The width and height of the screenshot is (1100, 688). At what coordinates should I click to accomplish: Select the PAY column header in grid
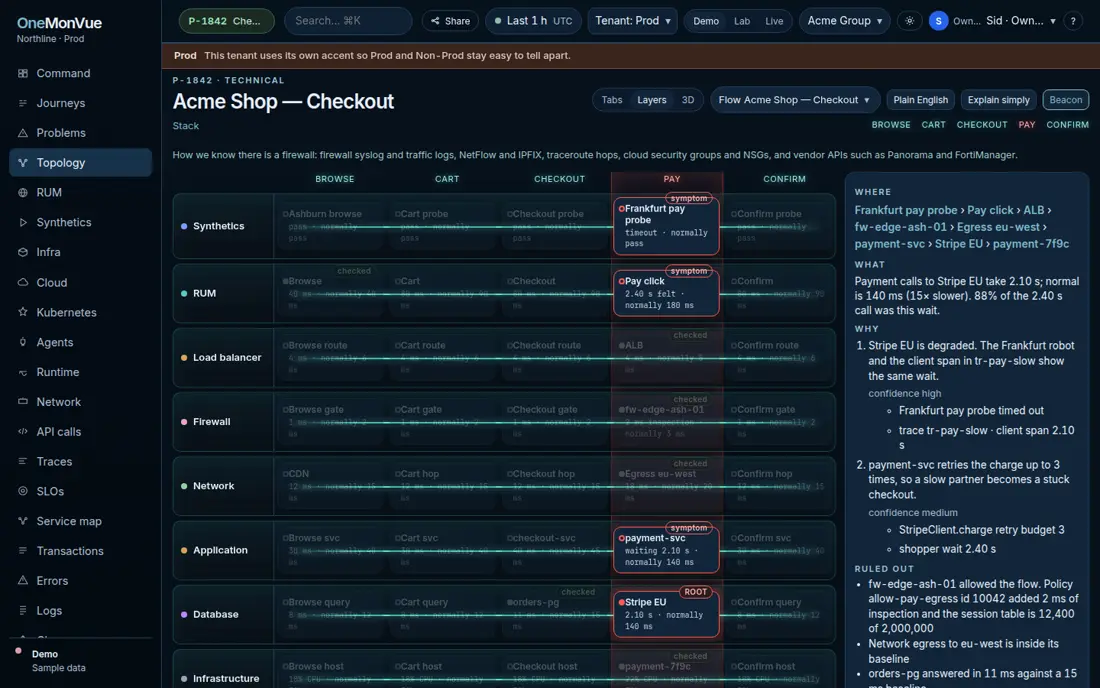pyautogui.click(x=671, y=179)
